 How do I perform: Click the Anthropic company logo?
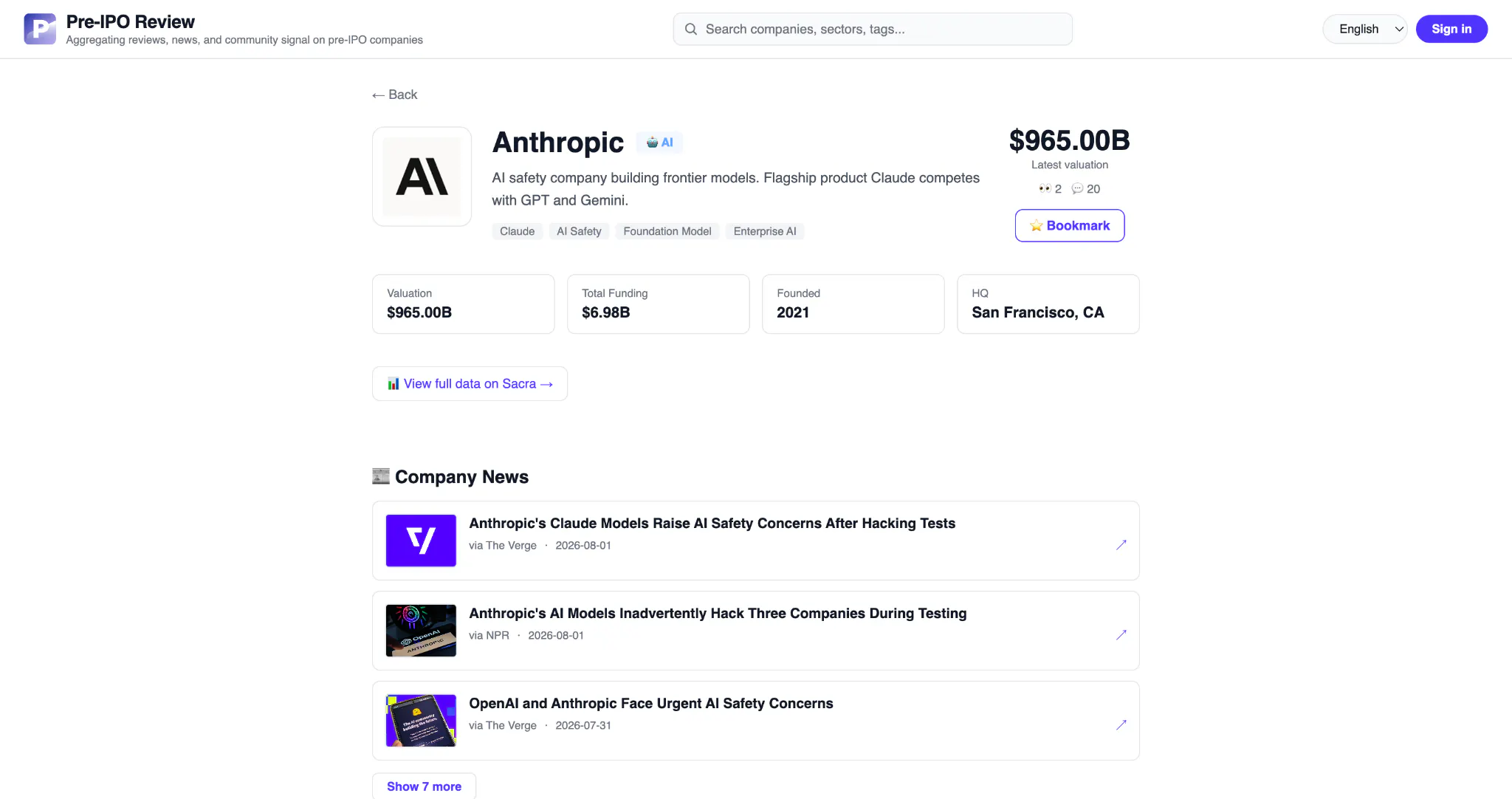coord(422,176)
